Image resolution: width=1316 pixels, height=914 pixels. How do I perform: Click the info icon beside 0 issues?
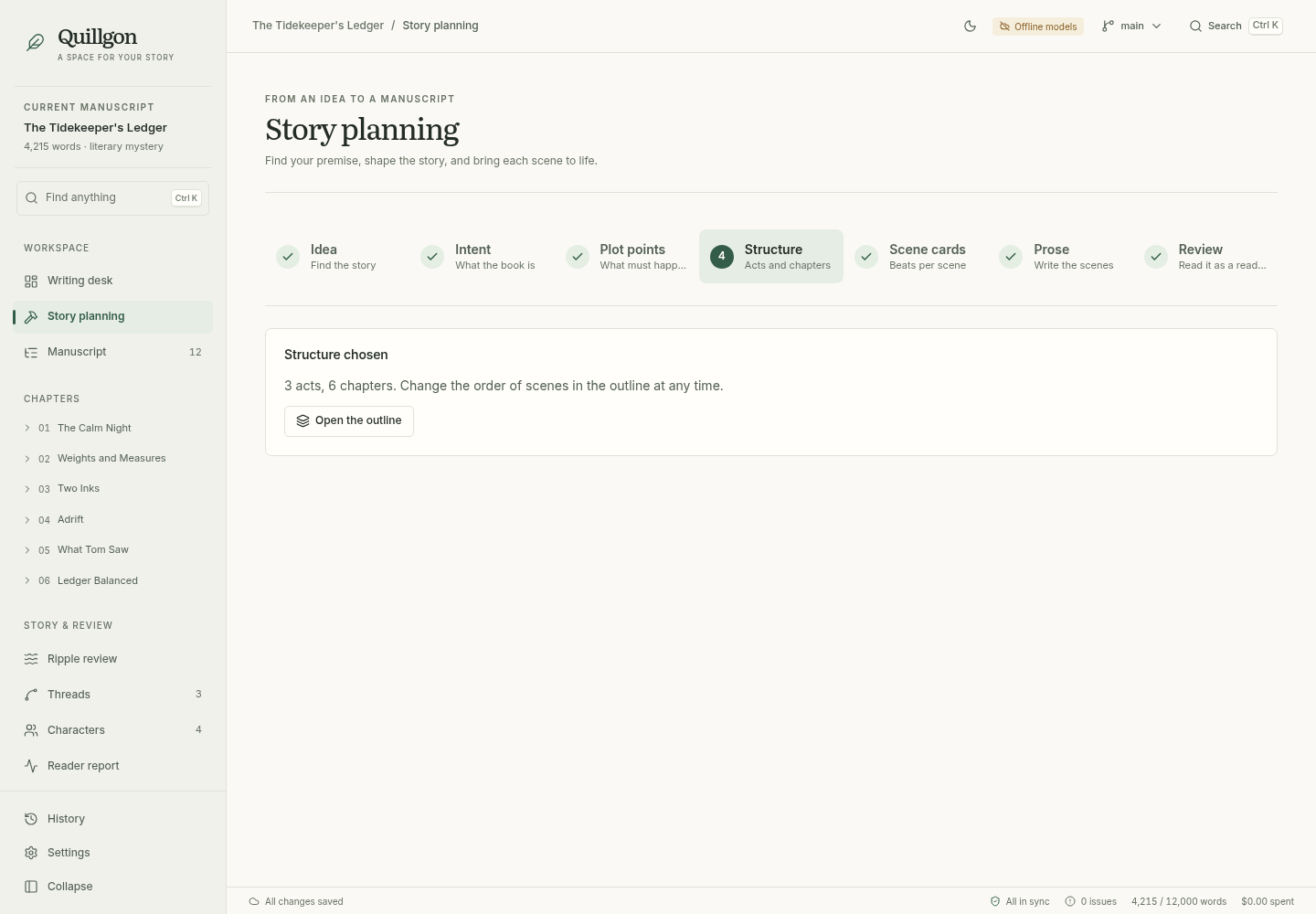click(1070, 901)
